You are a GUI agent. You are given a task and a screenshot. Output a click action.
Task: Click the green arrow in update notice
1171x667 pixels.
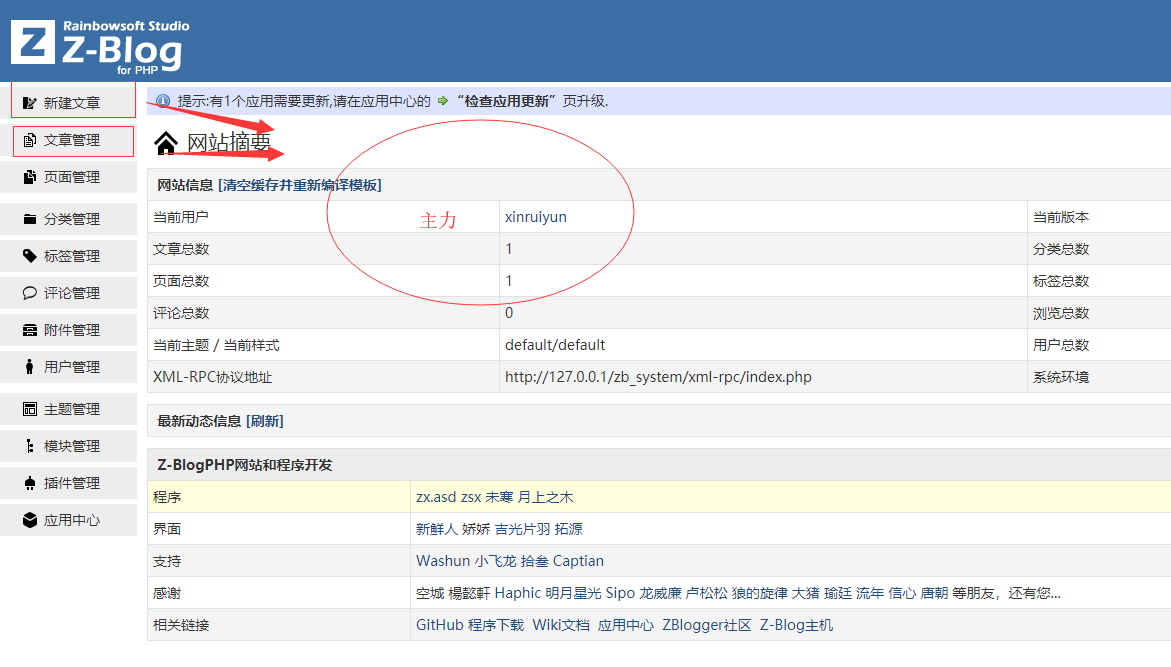pyautogui.click(x=443, y=101)
